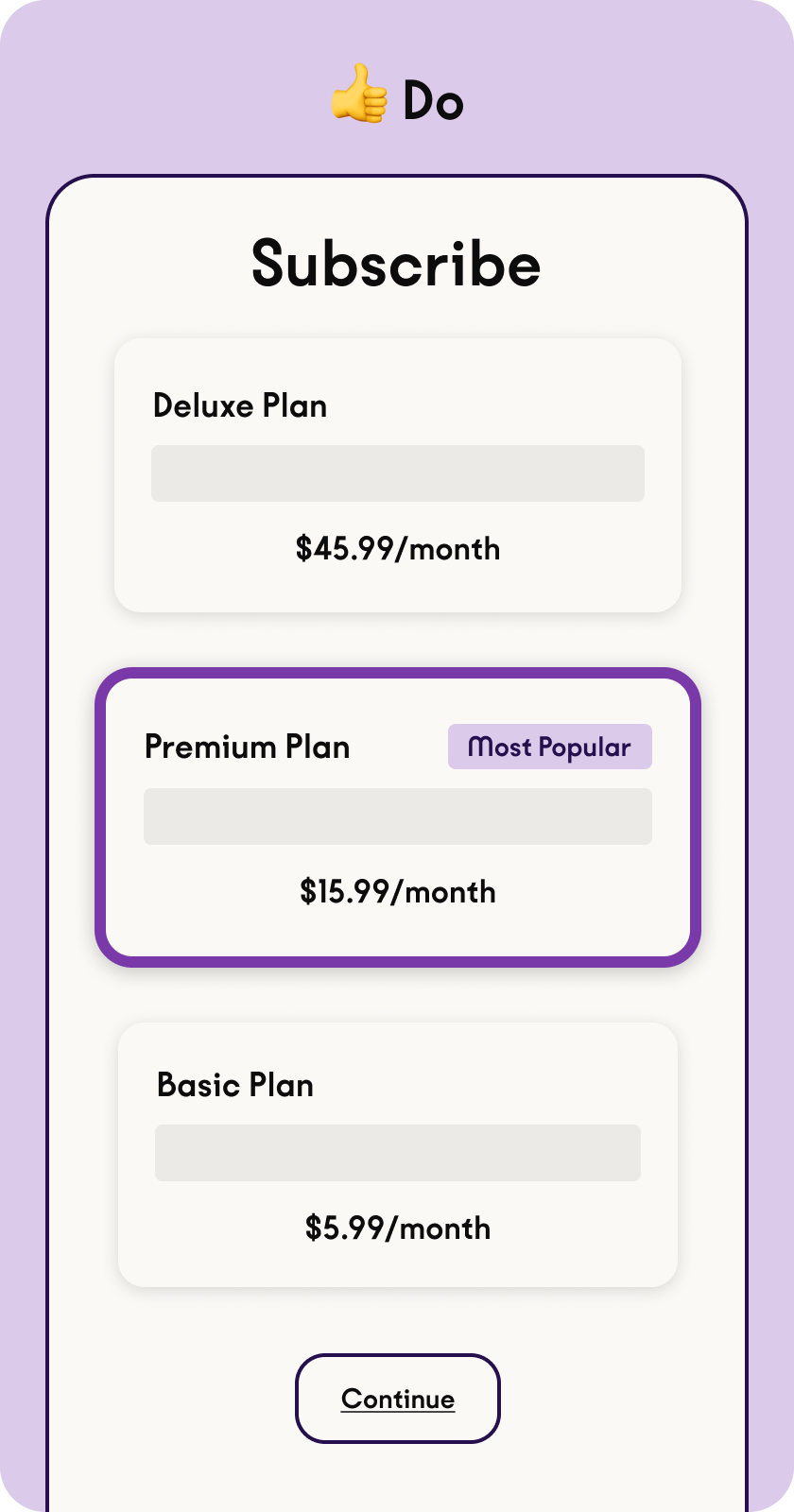
Task: Click the gray placeholder bar under Basic Plan
Action: [397, 1153]
